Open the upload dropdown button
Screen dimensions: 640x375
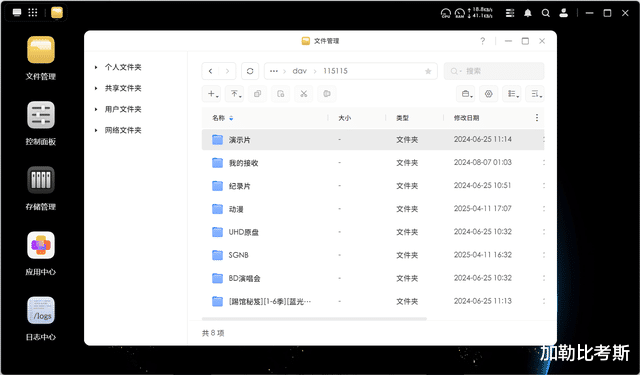click(x=235, y=94)
